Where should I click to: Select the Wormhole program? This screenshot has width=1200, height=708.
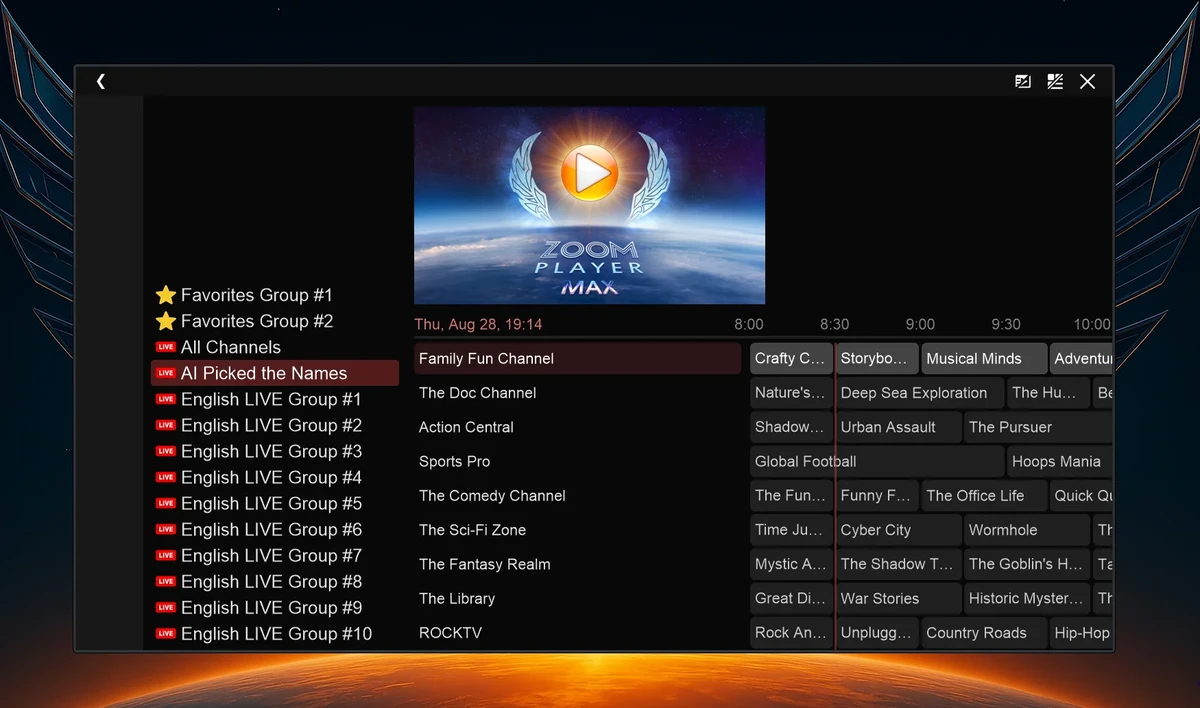pyautogui.click(x=1027, y=530)
